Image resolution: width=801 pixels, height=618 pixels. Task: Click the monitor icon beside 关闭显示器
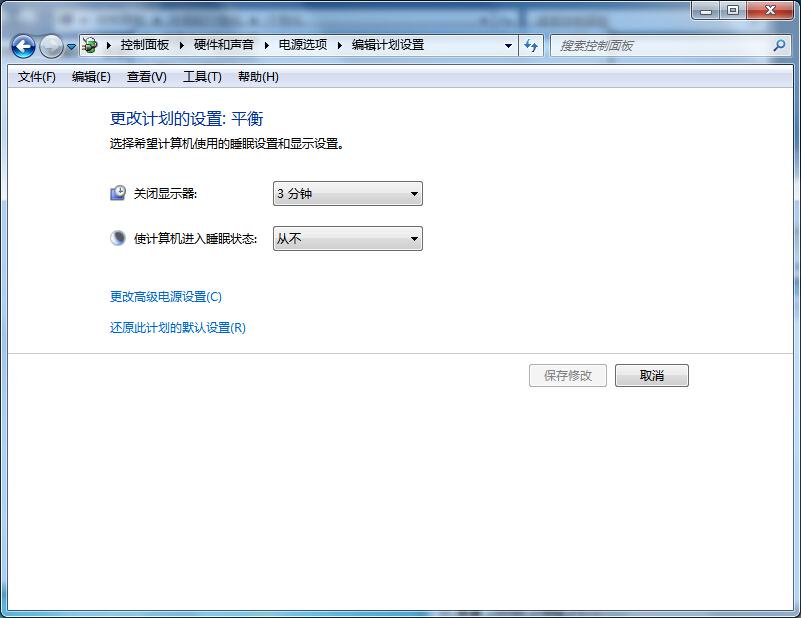118,193
